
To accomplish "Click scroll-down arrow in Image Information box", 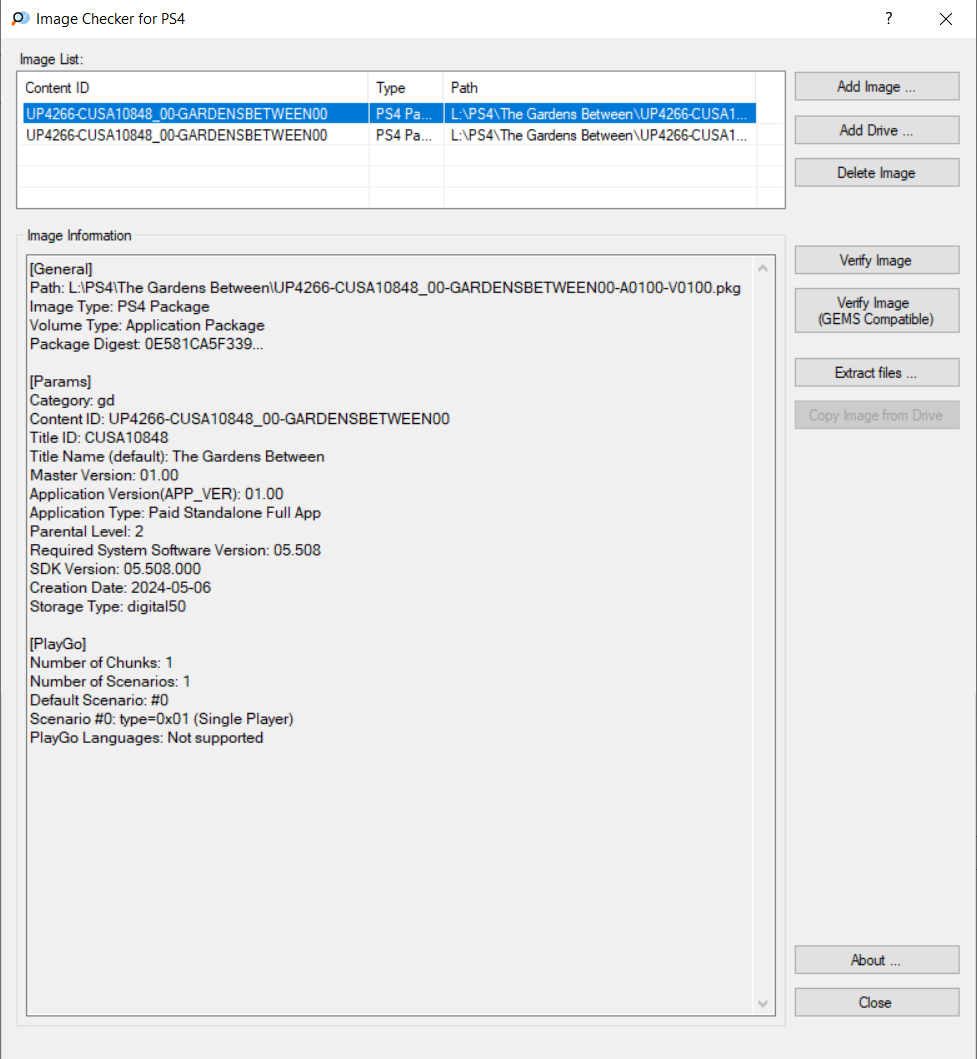I will pyautogui.click(x=763, y=1004).
